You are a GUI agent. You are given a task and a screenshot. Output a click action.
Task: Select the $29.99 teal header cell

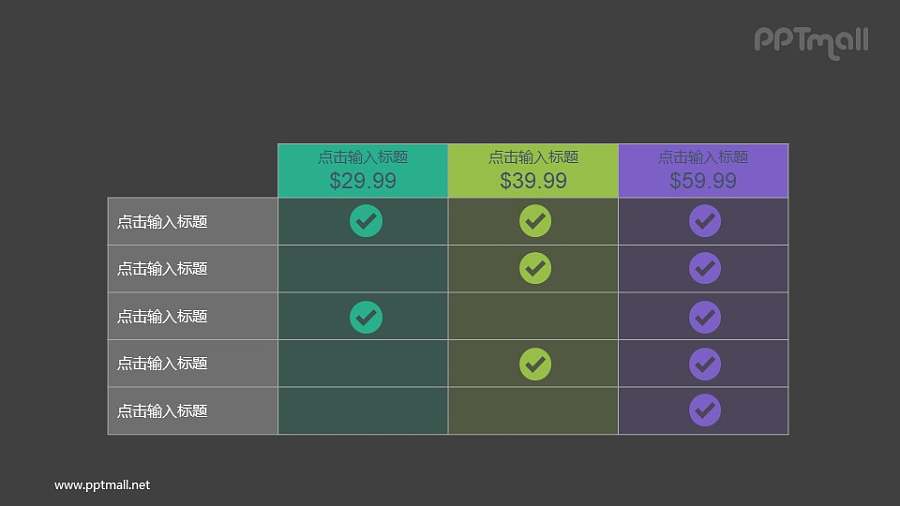(x=363, y=170)
